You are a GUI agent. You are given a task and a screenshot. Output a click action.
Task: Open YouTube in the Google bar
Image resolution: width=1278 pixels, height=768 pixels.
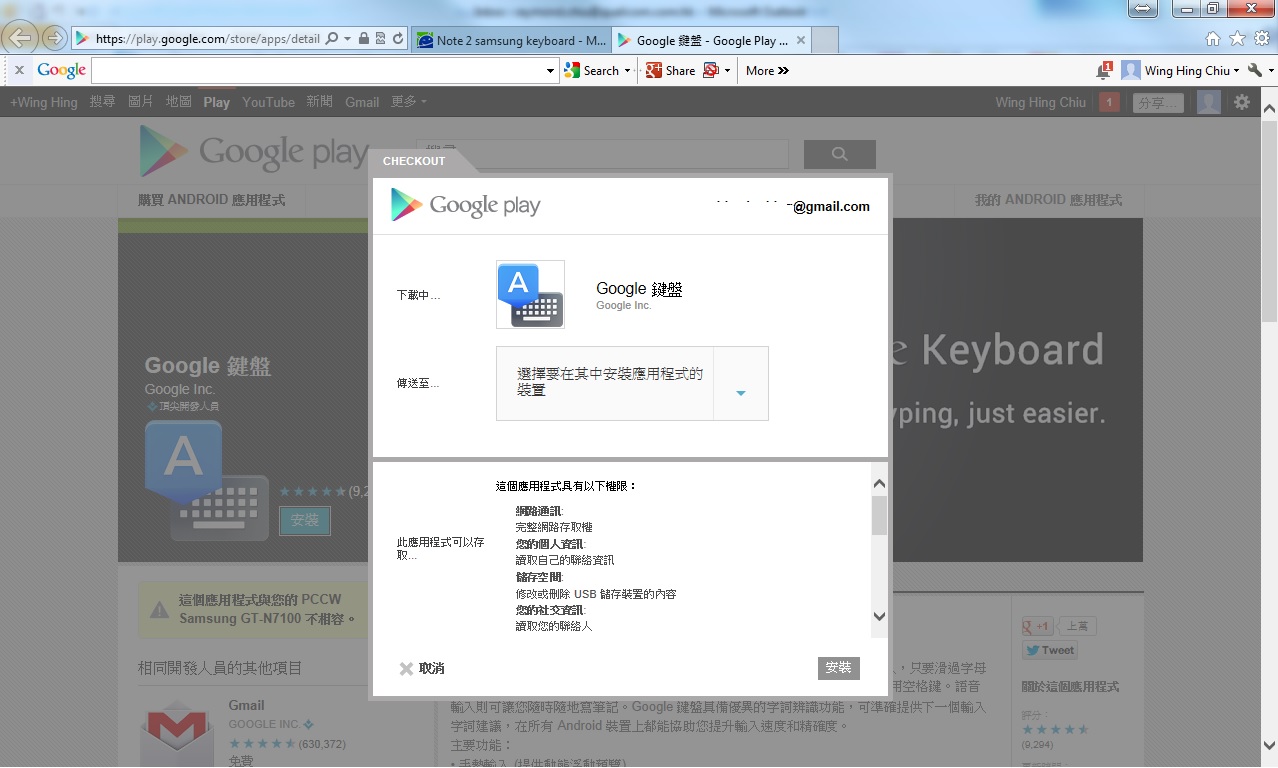tap(268, 102)
